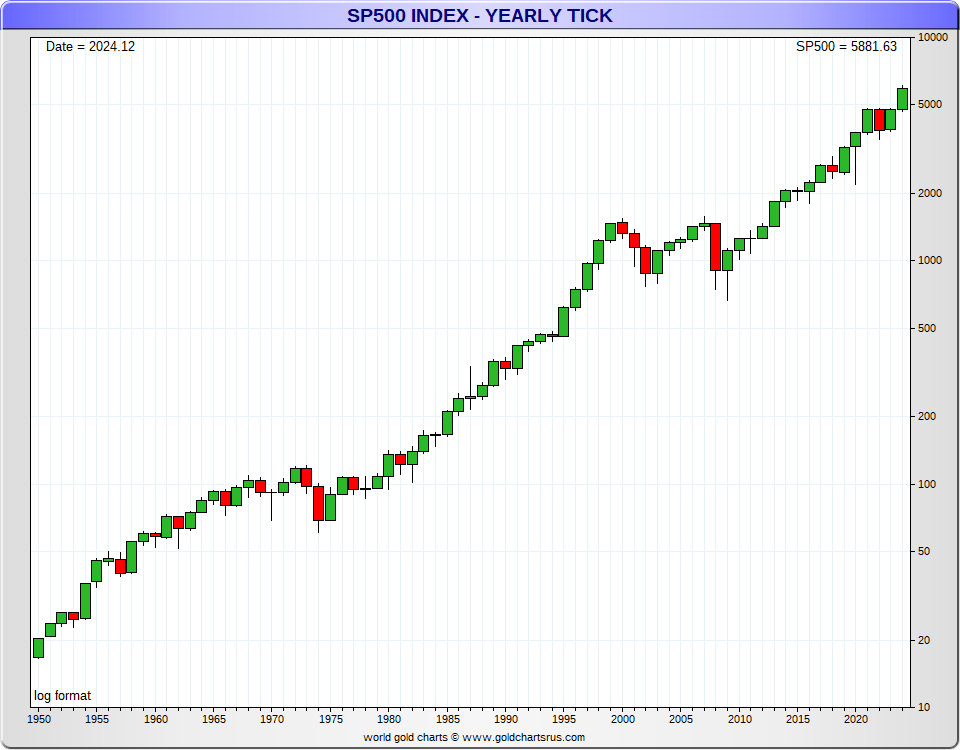The height and width of the screenshot is (750, 960).
Task: Click the 10000 y-axis label
Action: pyautogui.click(x=933, y=37)
